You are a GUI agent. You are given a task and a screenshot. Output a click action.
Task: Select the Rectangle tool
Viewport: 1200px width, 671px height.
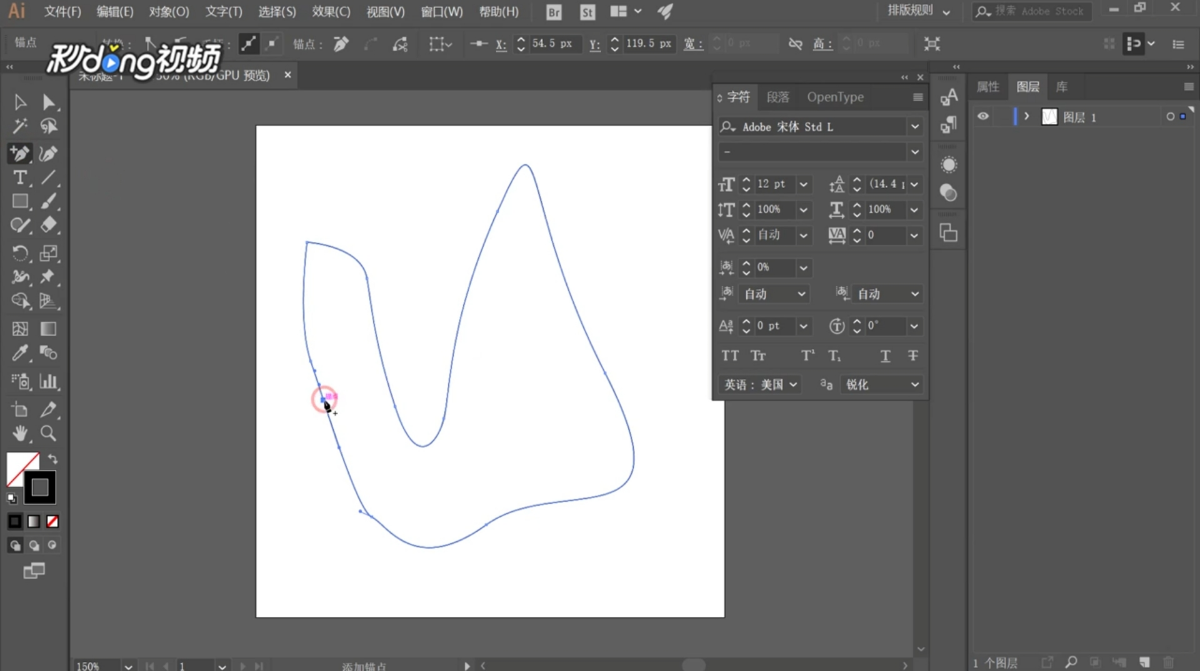(x=20, y=201)
